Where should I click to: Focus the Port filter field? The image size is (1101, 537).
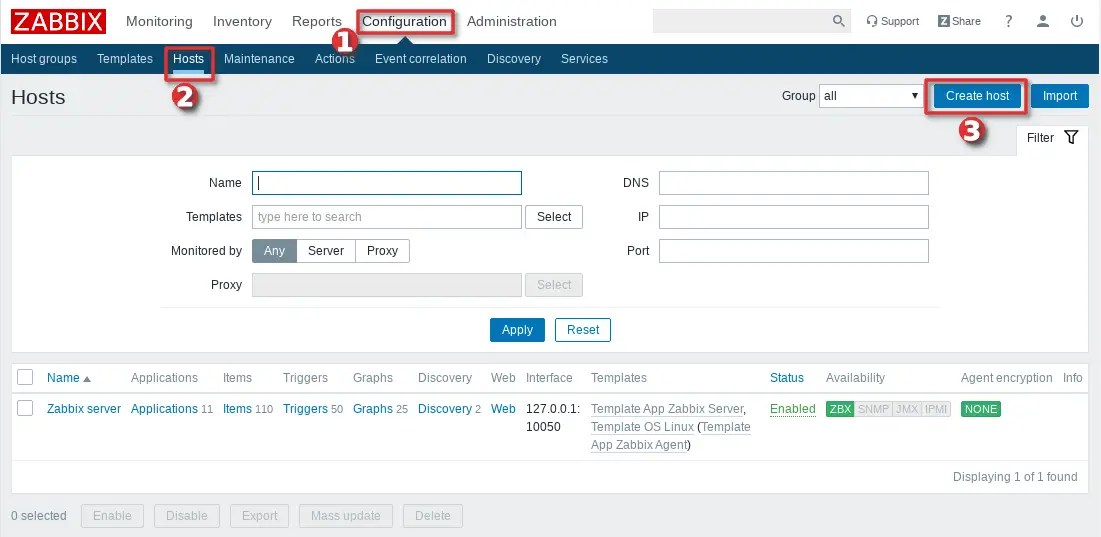(x=793, y=251)
